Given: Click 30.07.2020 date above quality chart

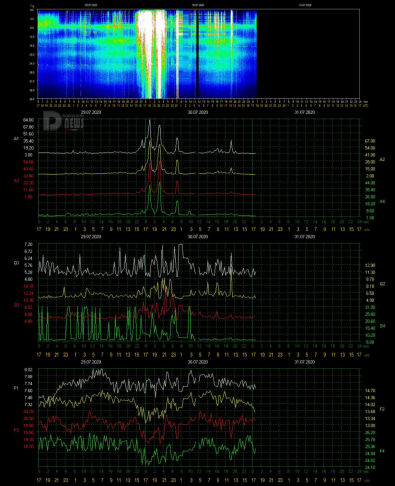Looking at the screenshot, I should (198, 237).
